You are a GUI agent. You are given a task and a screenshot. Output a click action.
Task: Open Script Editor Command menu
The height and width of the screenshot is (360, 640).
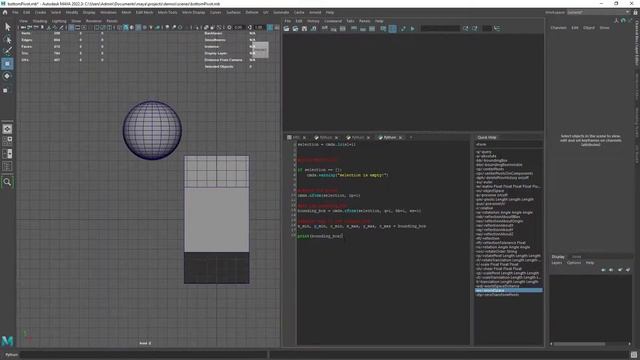click(x=333, y=21)
